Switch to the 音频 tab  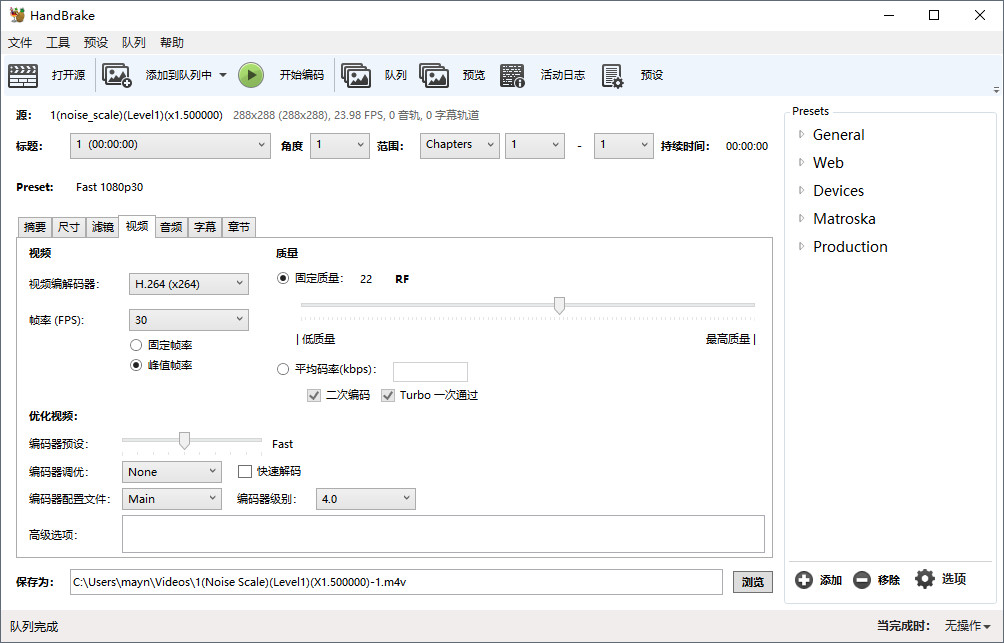point(171,227)
